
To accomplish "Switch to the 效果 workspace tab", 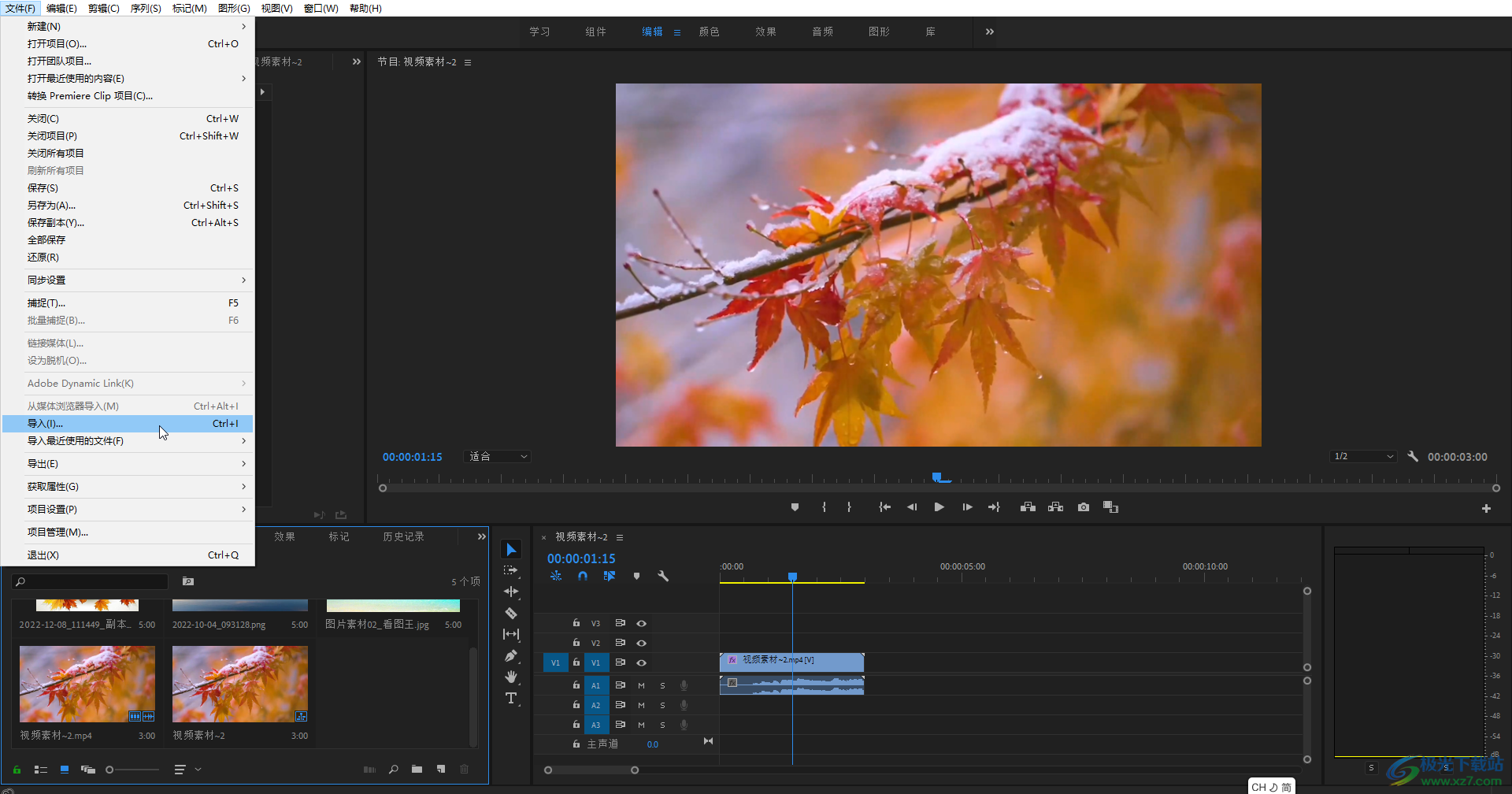I will (x=765, y=32).
